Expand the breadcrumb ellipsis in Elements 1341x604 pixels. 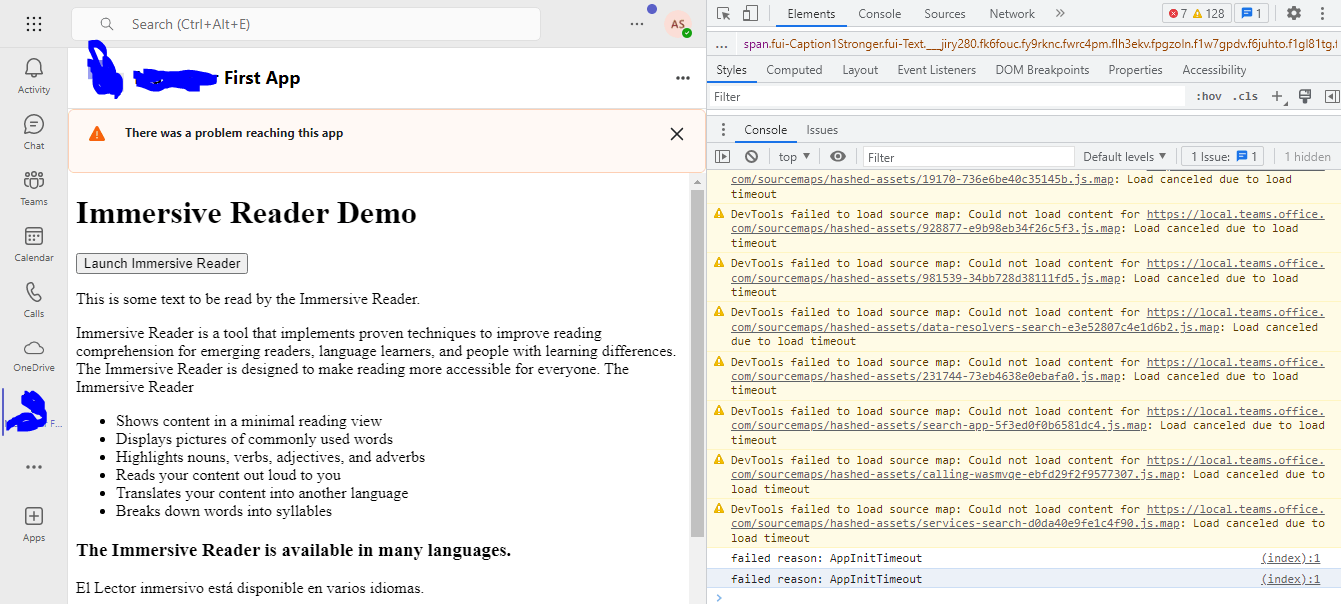722,45
